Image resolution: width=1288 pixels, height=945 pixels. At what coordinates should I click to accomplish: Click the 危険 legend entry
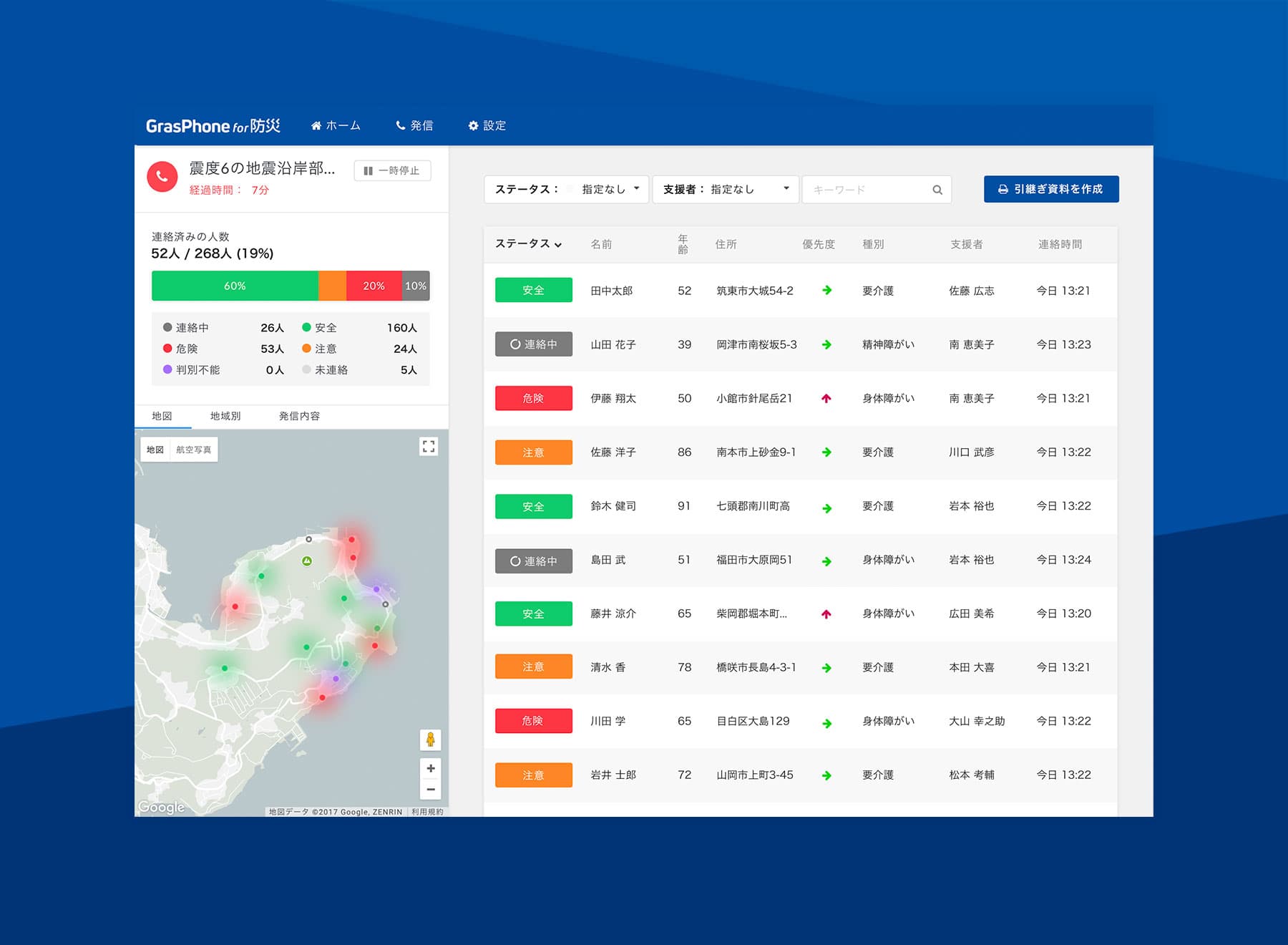(223, 349)
